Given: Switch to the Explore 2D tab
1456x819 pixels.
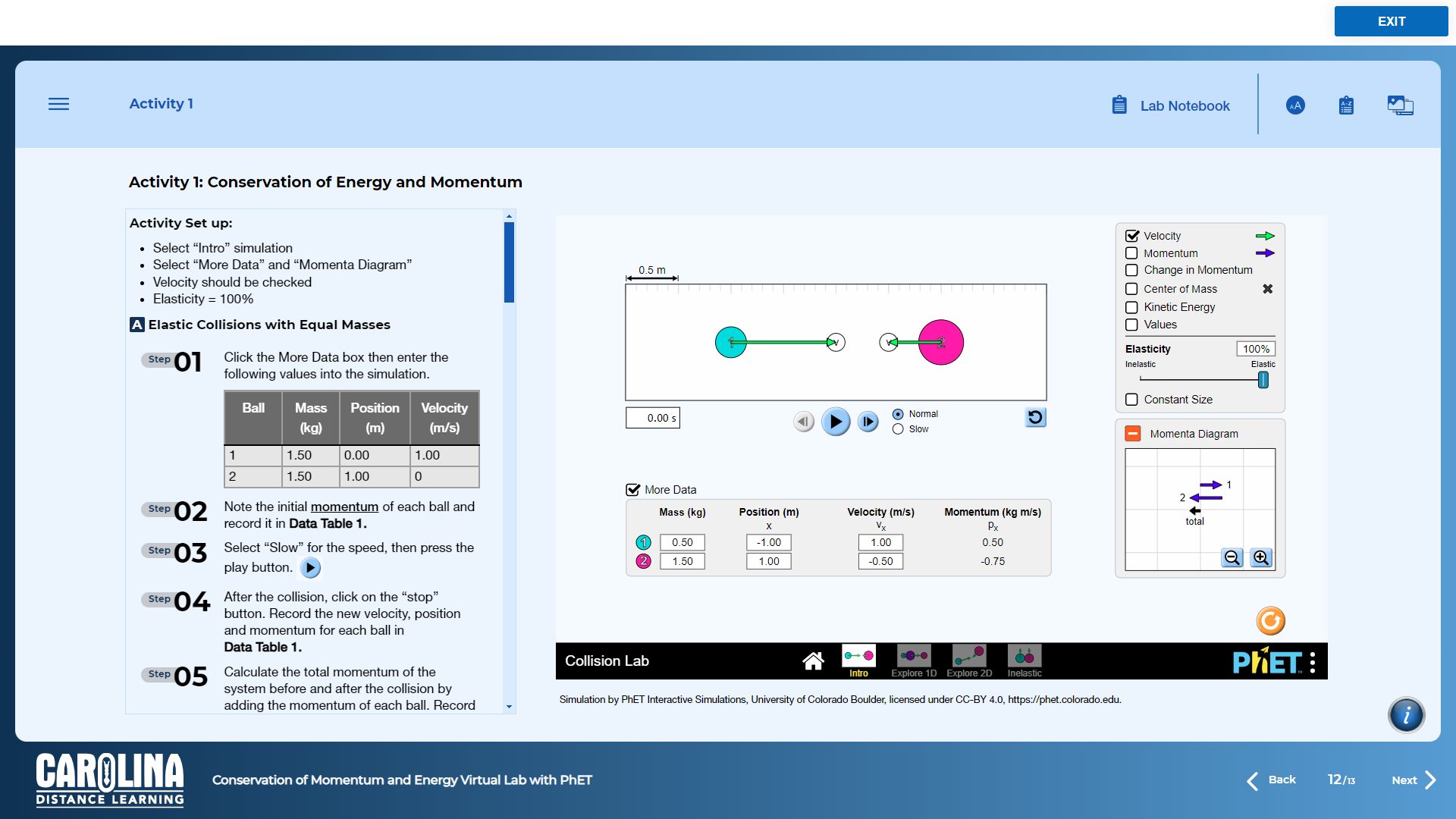Looking at the screenshot, I should tap(971, 657).
